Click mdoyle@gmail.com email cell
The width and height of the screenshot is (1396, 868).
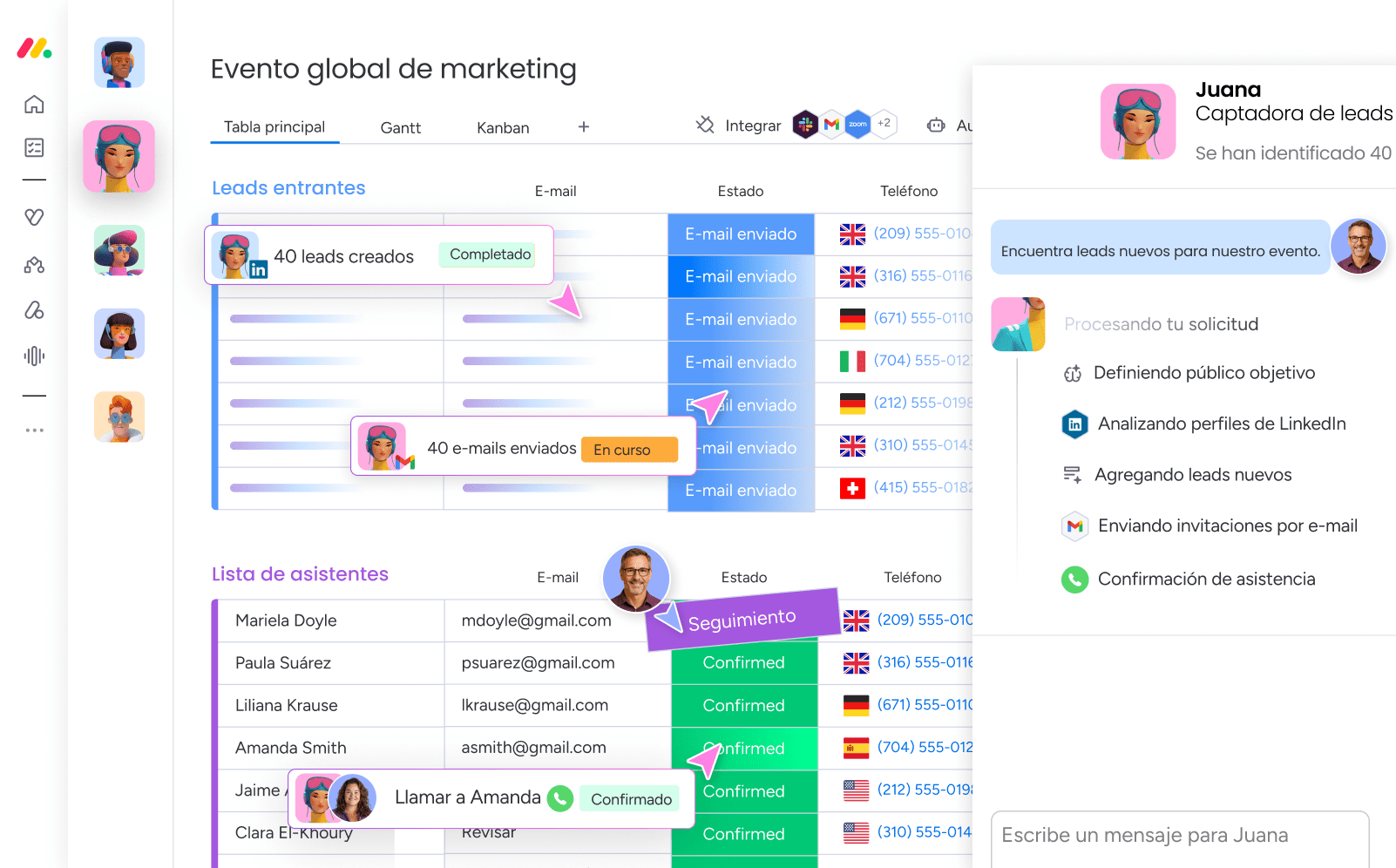[537, 620]
